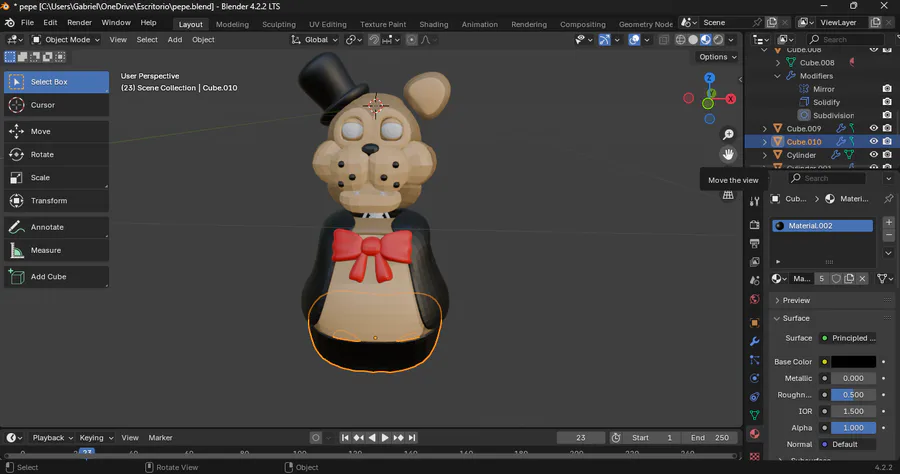This screenshot has width=900, height=474.
Task: Open the World properties tab
Action: coord(755,299)
